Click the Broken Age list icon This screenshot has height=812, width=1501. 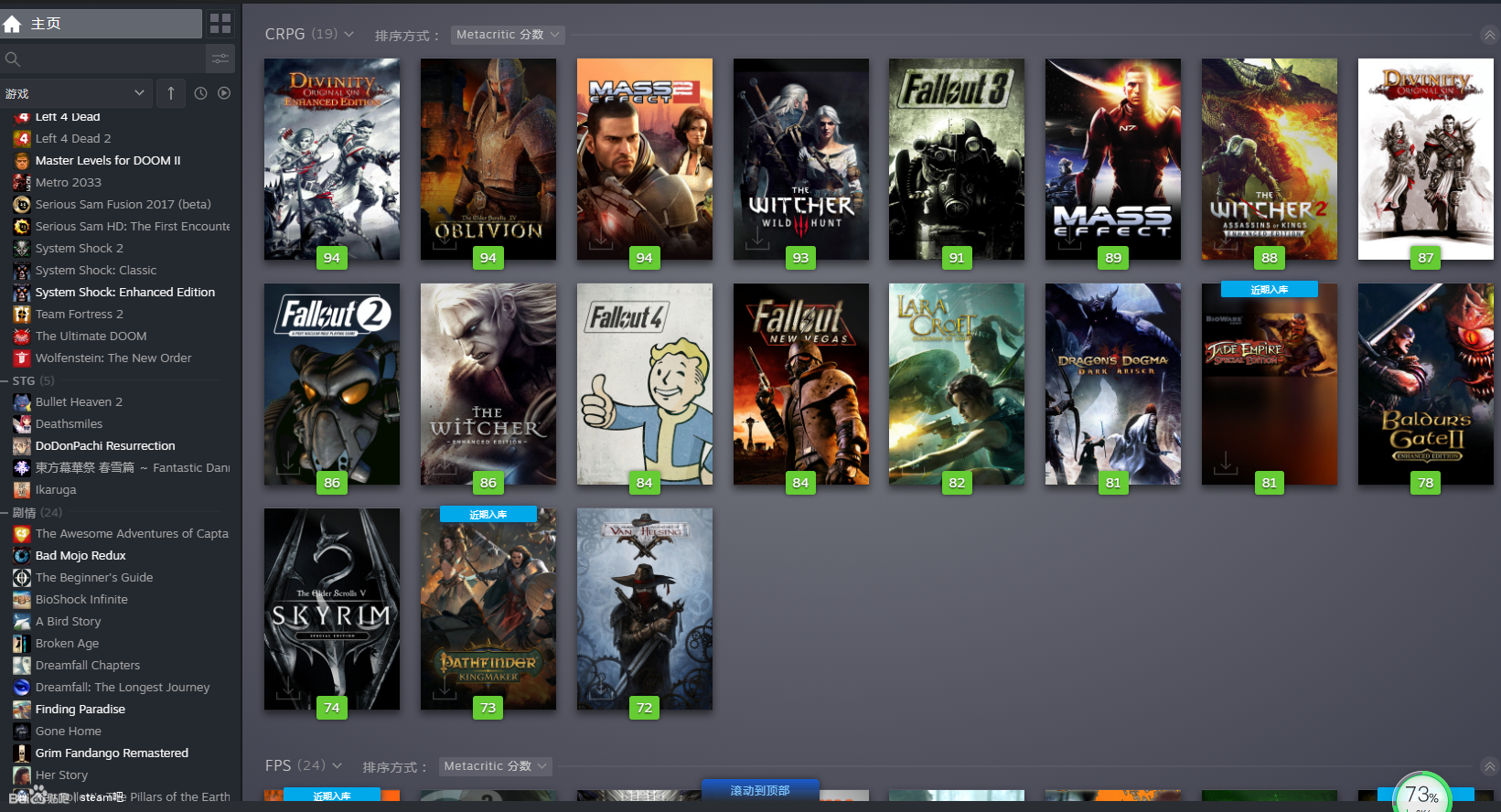click(x=22, y=643)
